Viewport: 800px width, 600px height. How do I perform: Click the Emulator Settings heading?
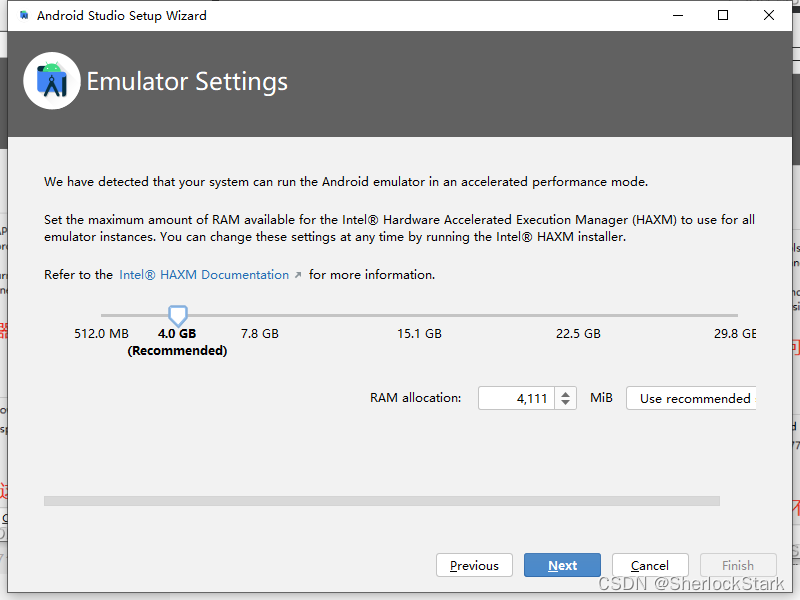[187, 82]
